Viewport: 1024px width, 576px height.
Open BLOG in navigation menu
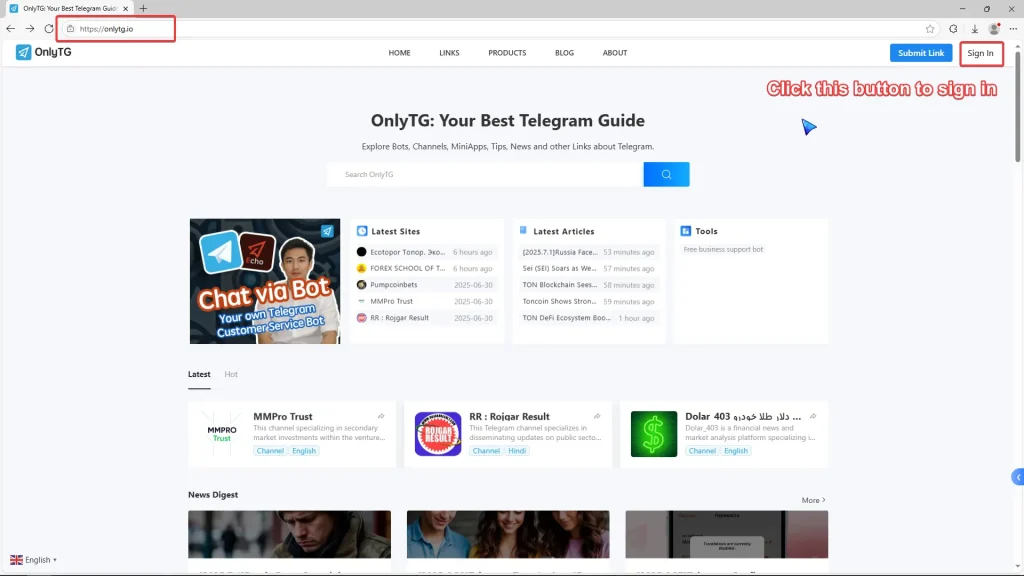click(x=564, y=53)
